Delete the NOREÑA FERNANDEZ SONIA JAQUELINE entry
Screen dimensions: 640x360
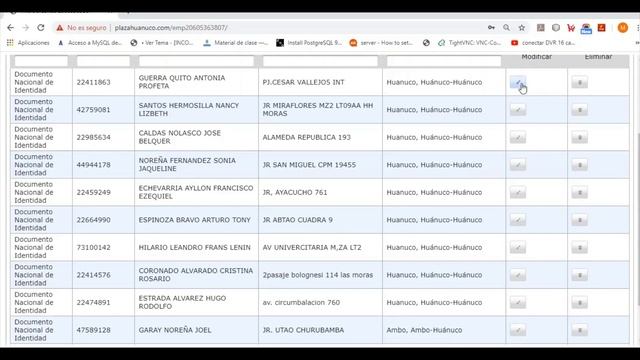point(579,165)
